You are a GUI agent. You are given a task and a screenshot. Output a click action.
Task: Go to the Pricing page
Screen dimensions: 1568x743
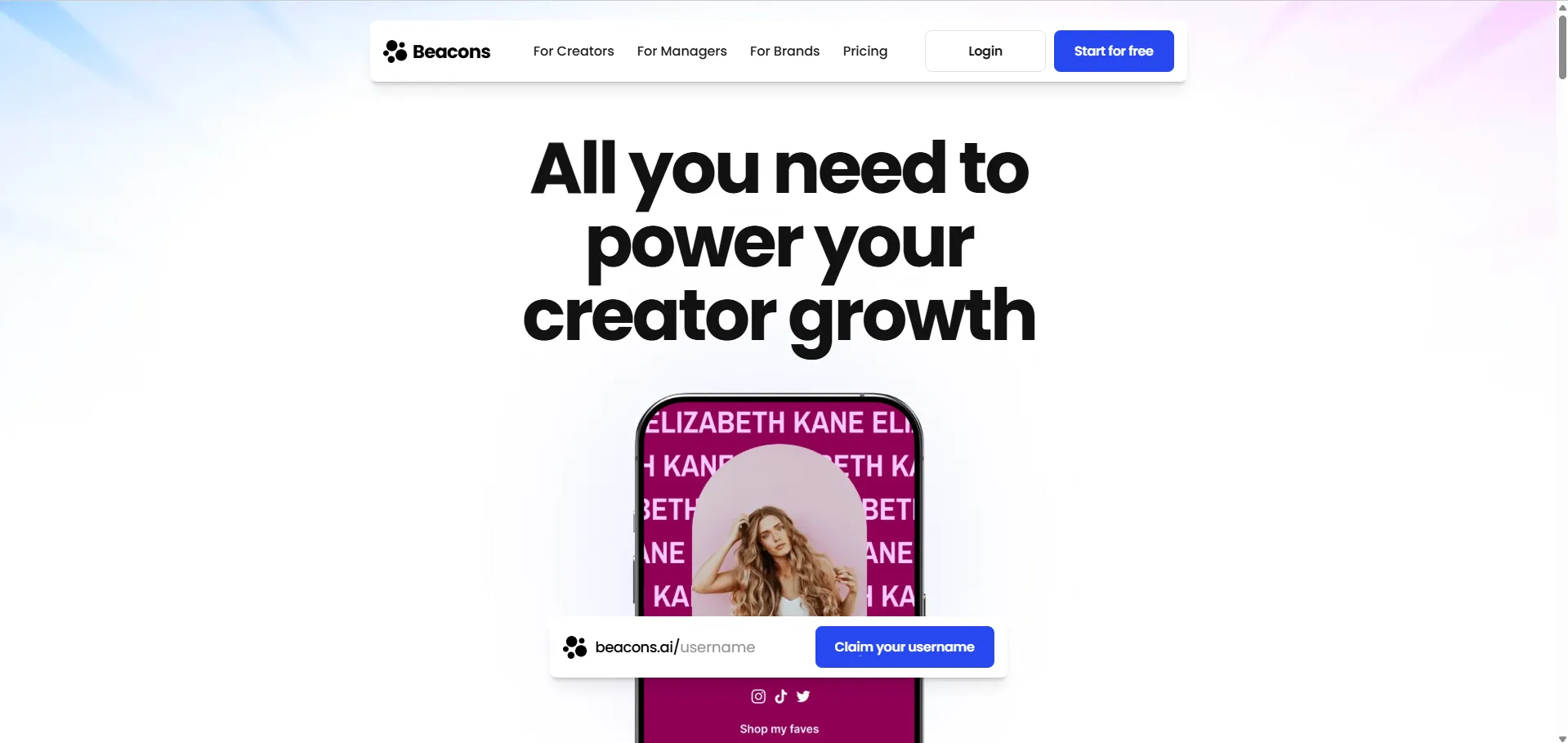click(x=864, y=51)
